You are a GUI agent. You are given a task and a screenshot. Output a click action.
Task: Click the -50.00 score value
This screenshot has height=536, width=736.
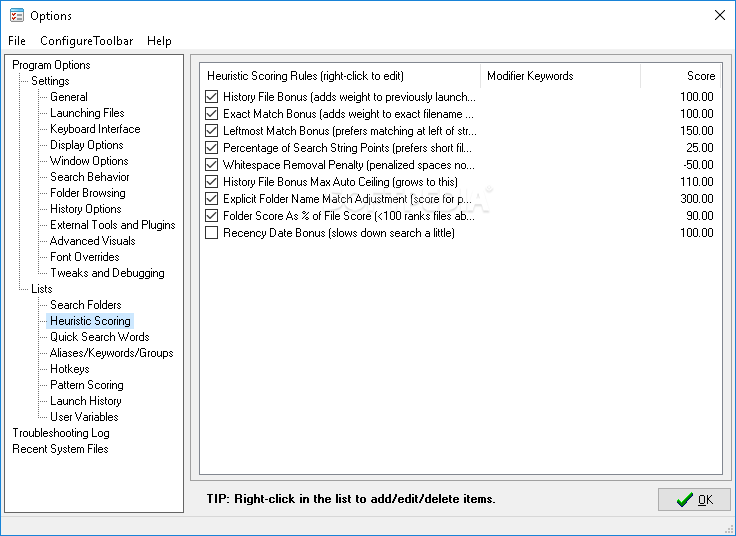click(x=698, y=165)
